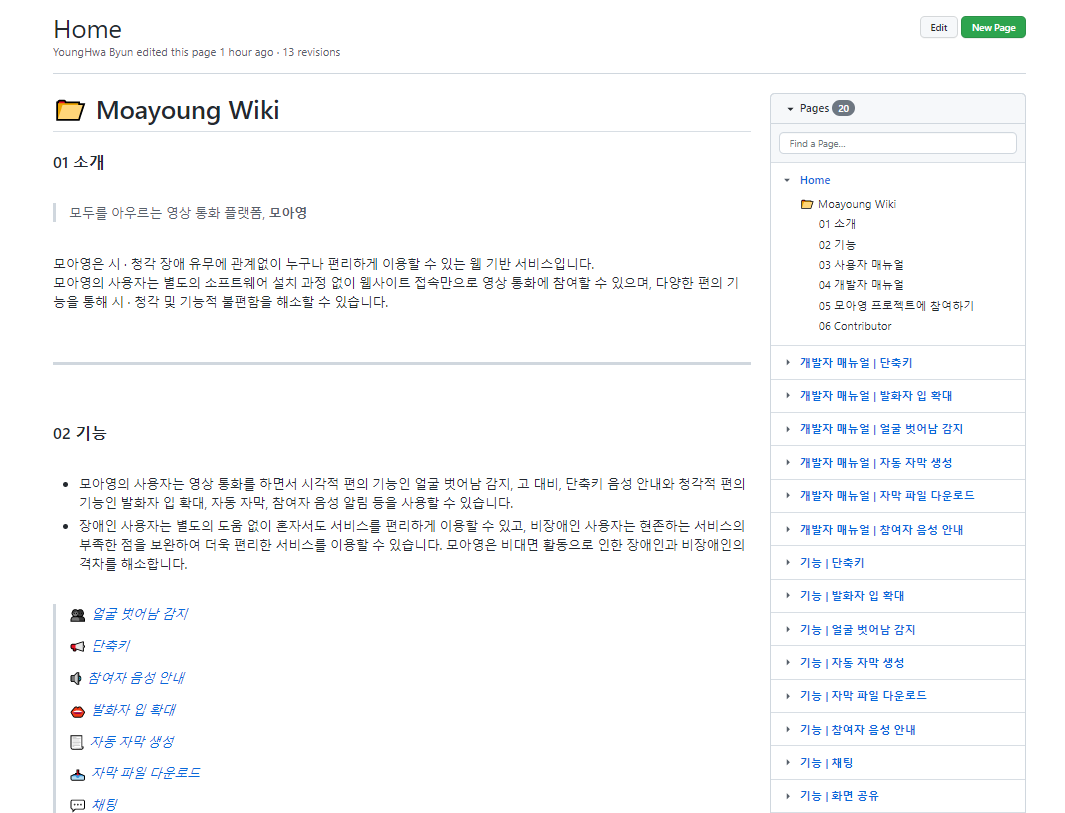Viewport: 1065px width, 813px height.
Task: Jump to 04 개발자 매뉴얼 in sidebar outline
Action: tap(861, 285)
